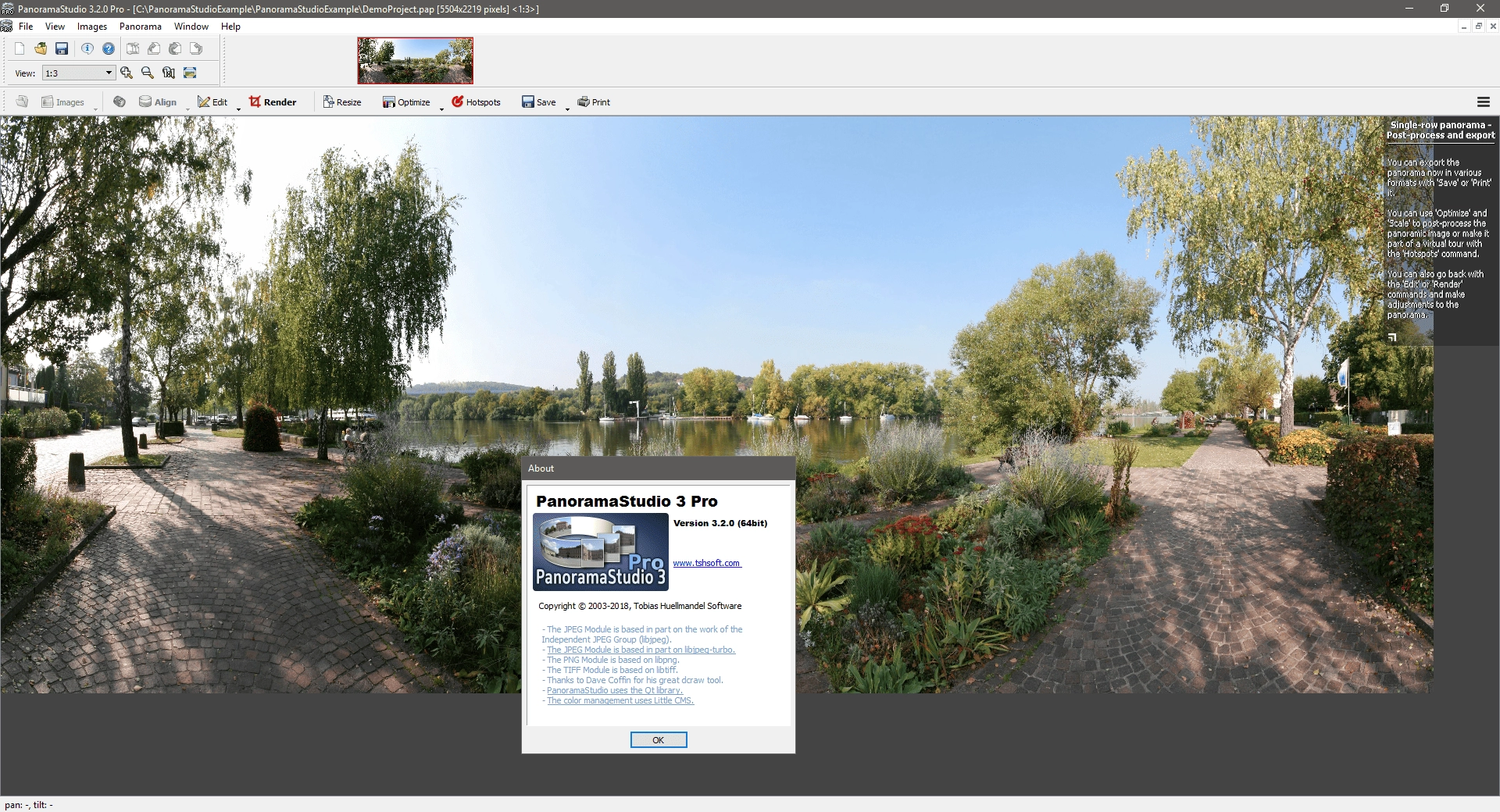
Task: Expand the dropdown arrow next to Save
Action: click(x=567, y=109)
